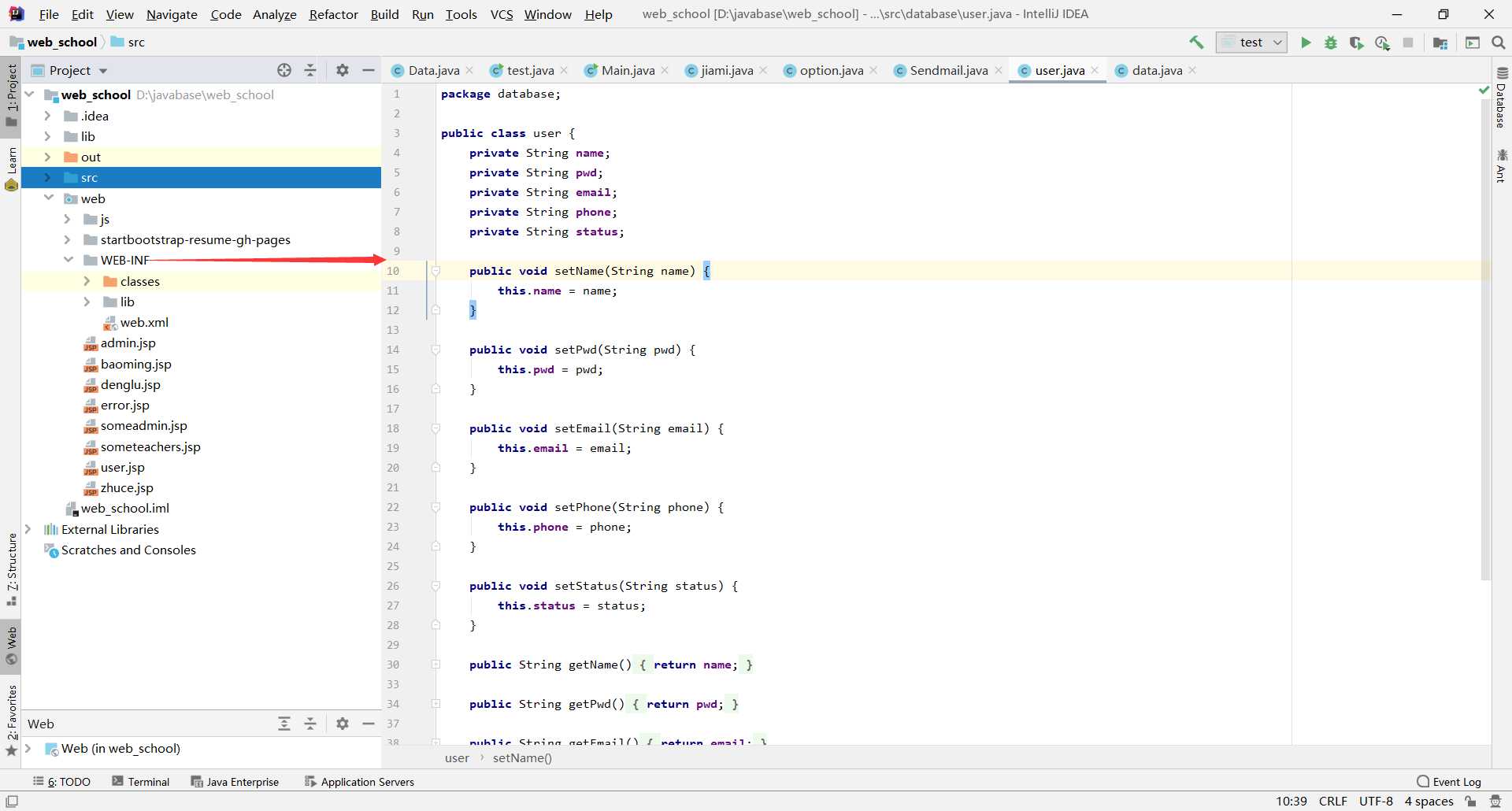
Task: Open the Event Log
Action: [x=1449, y=781]
